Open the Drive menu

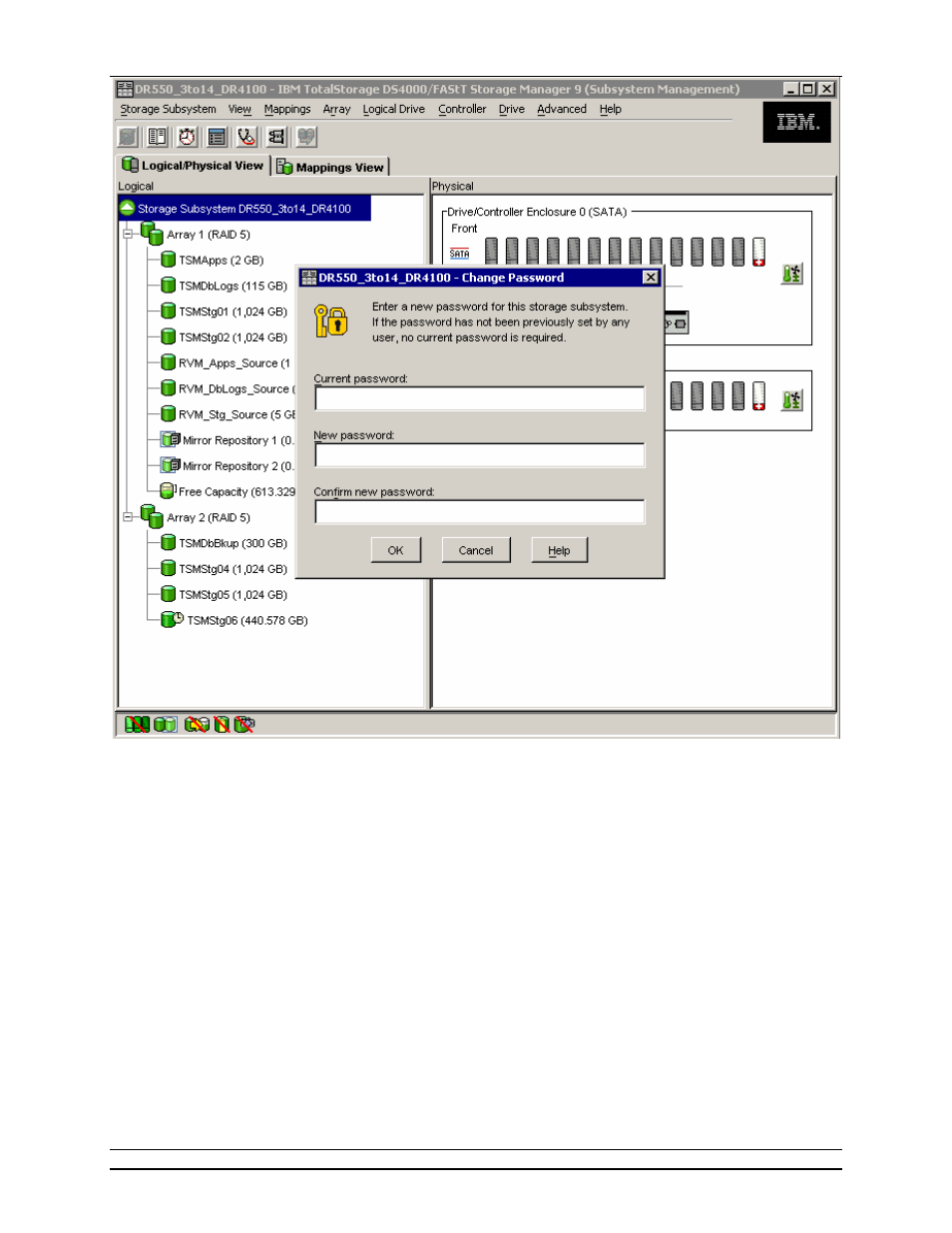pos(512,110)
